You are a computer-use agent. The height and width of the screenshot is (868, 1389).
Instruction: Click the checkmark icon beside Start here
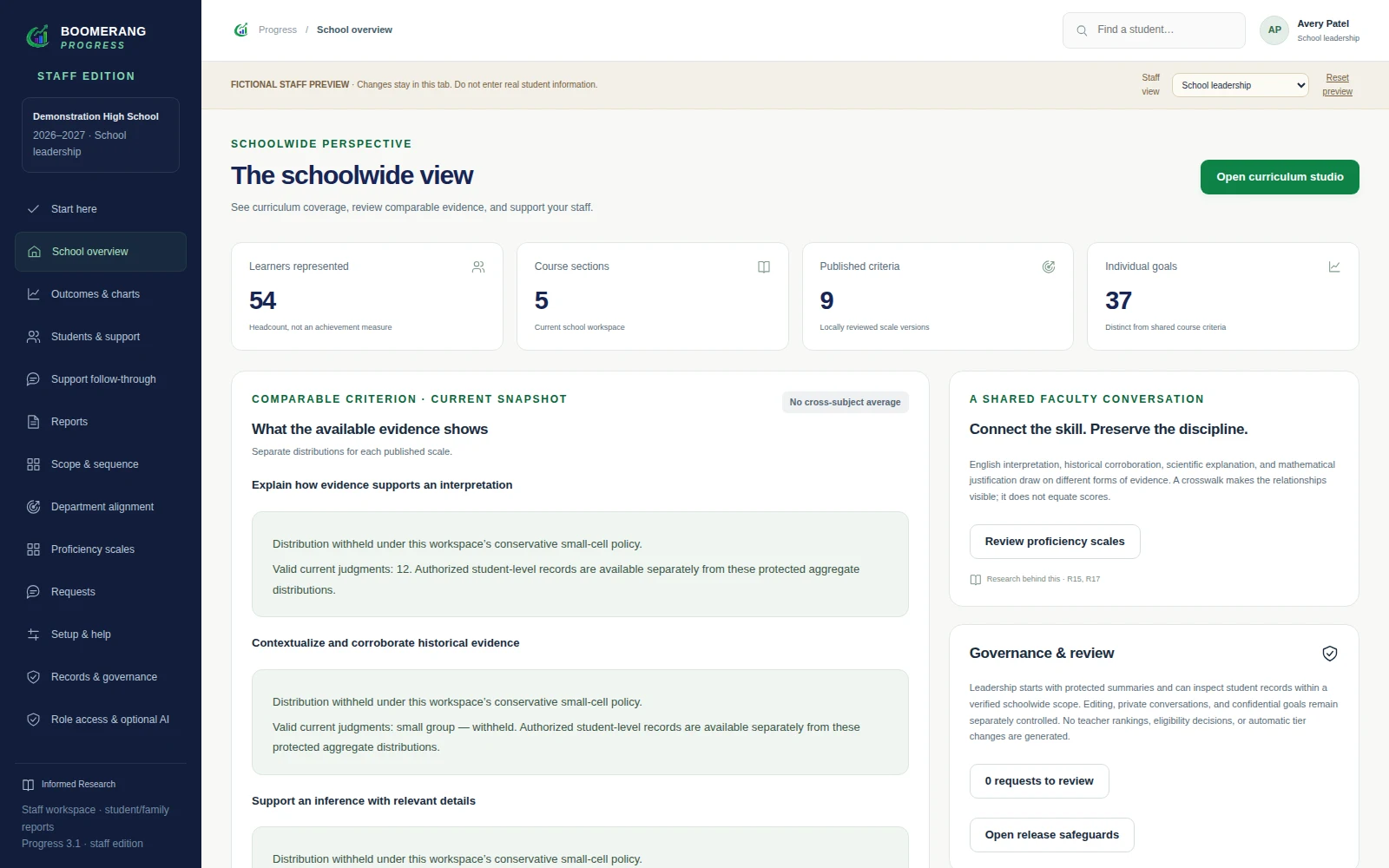(x=33, y=209)
